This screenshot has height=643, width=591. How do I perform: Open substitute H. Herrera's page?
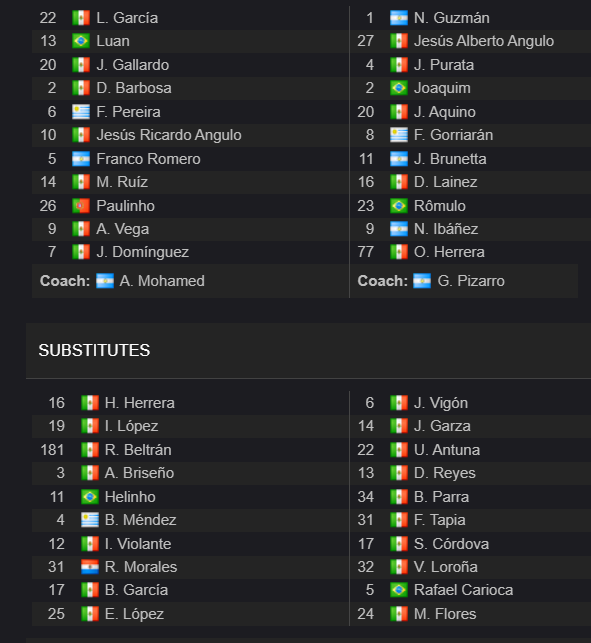[x=139, y=403]
